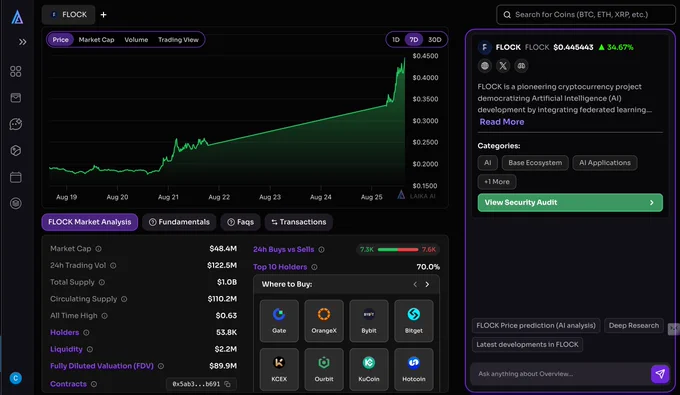Click info icon next to Total Supply
Screen dimensions: 680x395
click(x=101, y=282)
